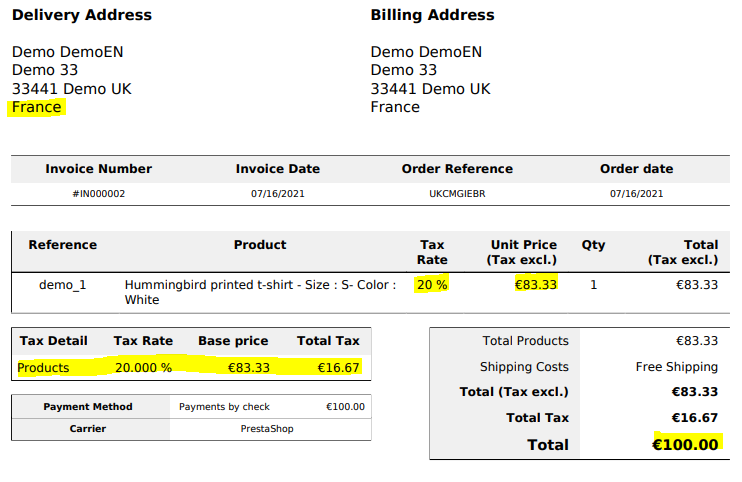Click highlighted France in delivery address
The image size is (742, 482).
pos(37,107)
